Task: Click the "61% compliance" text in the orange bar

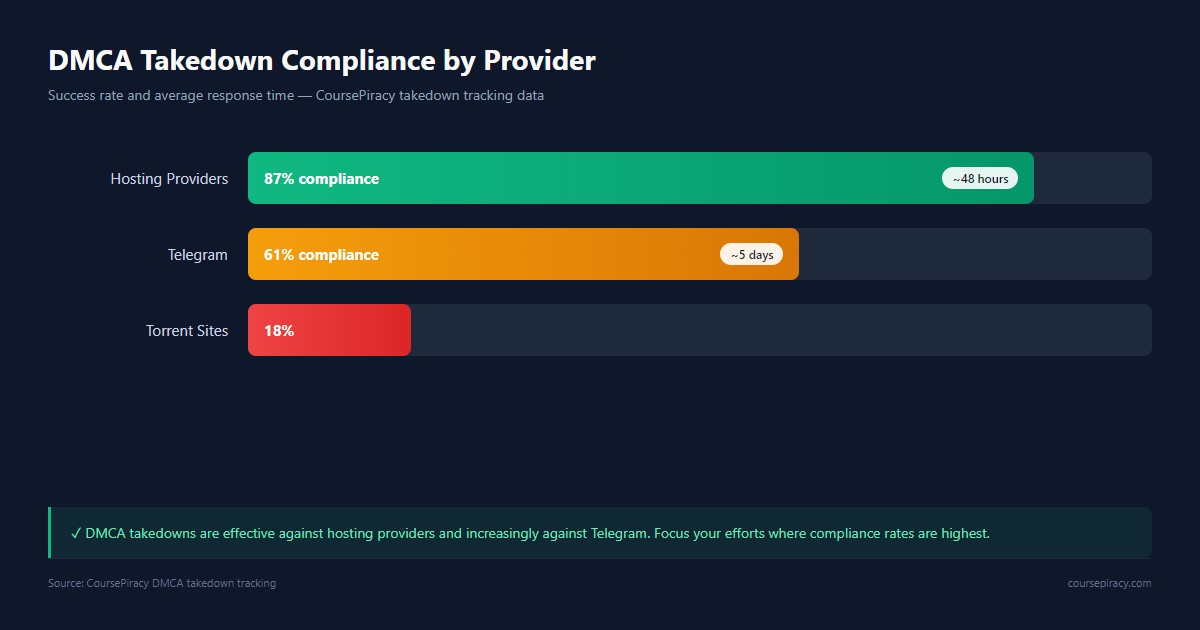Action: tap(321, 255)
